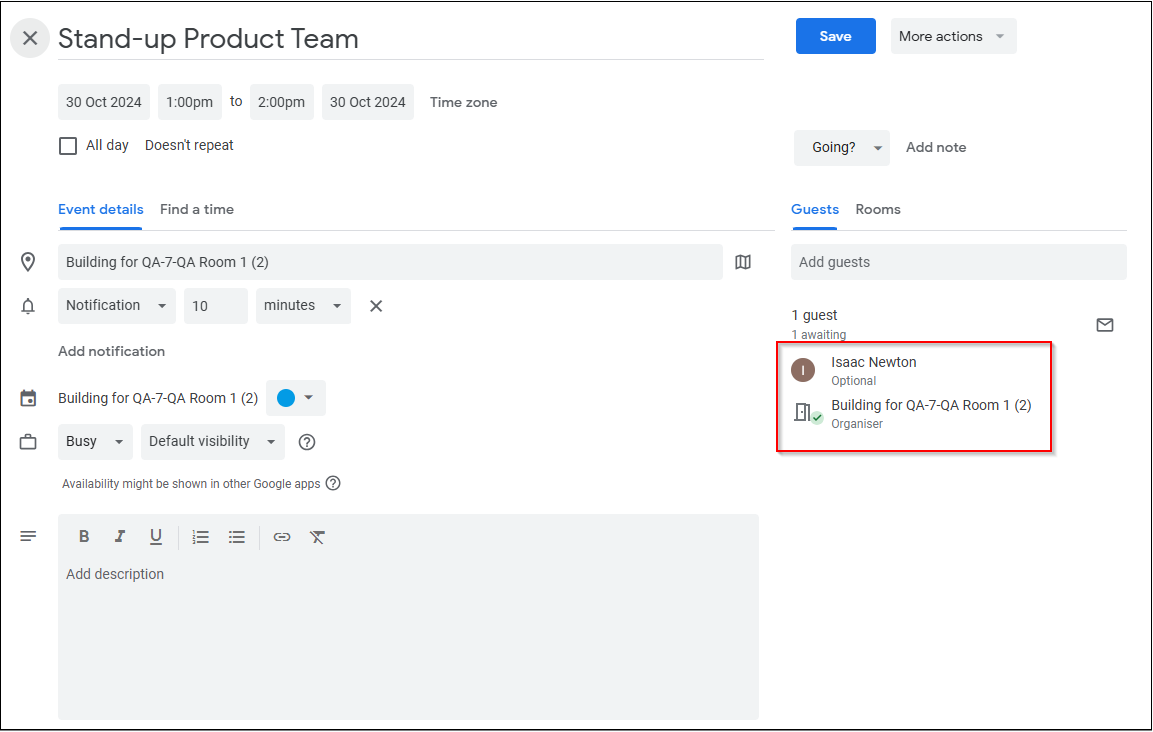Insert numbered list in description
The height and width of the screenshot is (732, 1153).
coord(200,537)
